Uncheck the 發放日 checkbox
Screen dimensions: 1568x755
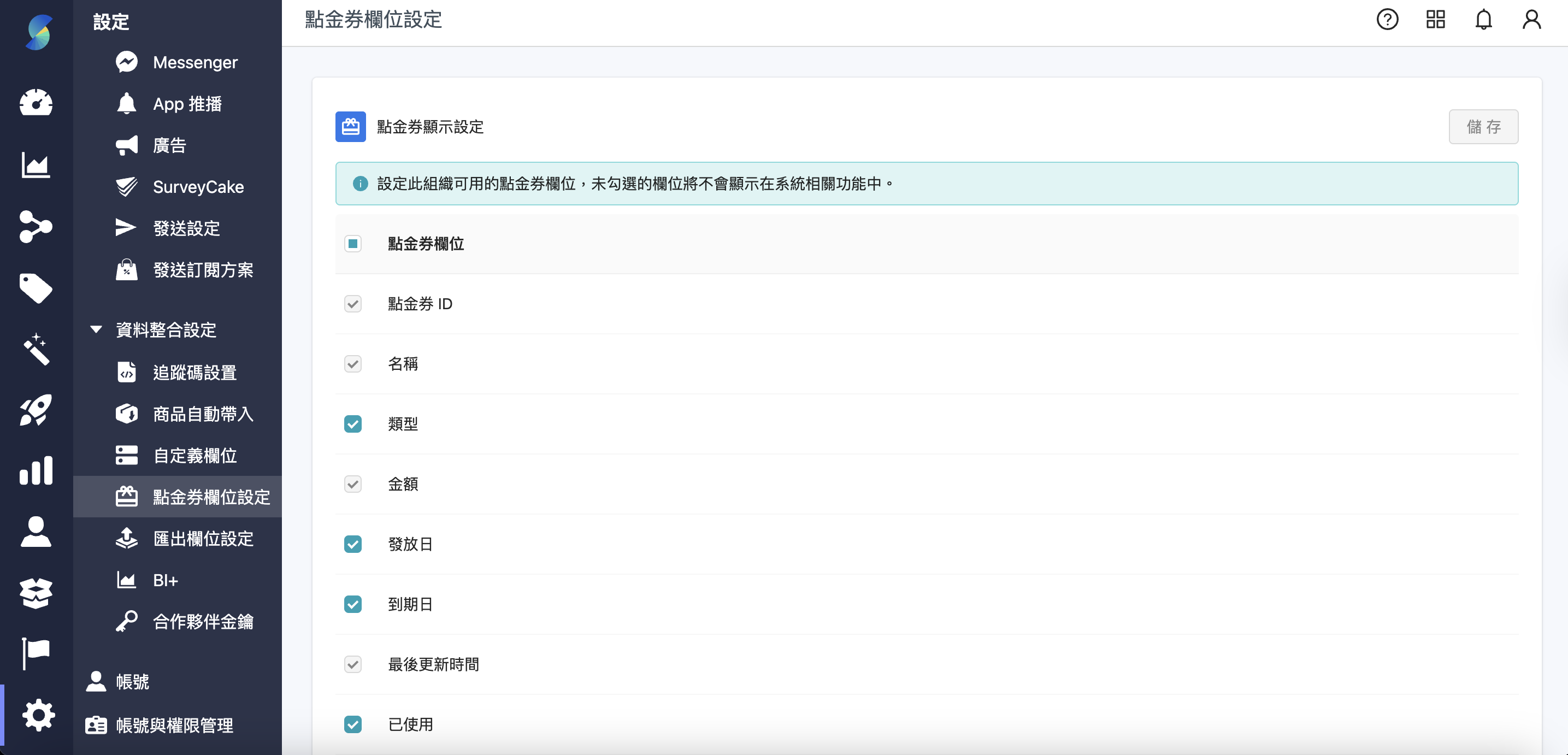pos(353,544)
